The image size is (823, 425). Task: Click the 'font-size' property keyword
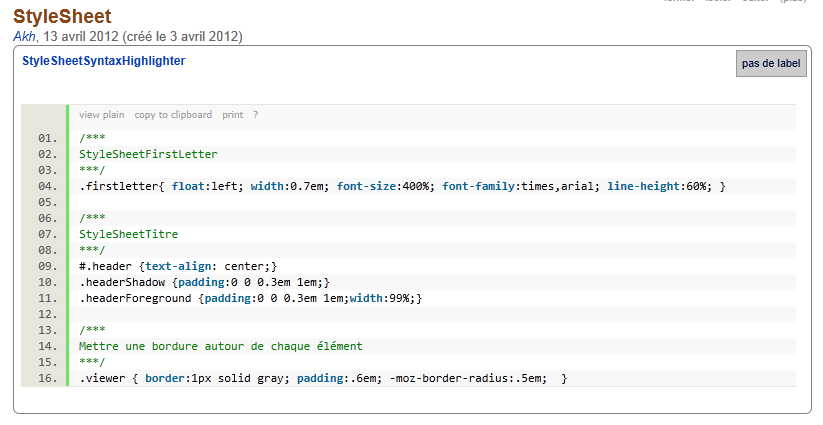(366, 186)
